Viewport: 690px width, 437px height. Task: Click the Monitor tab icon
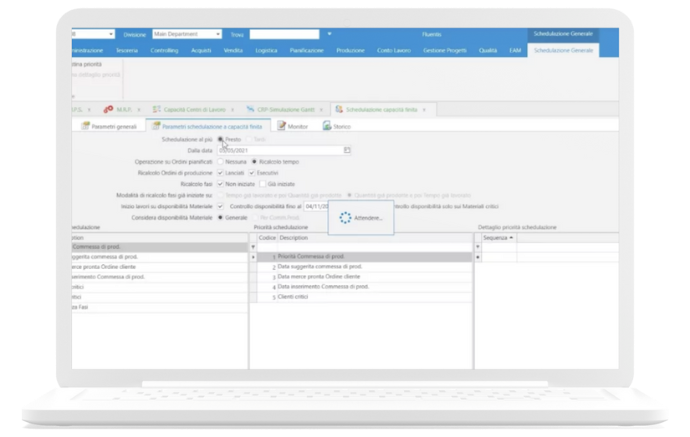point(280,127)
